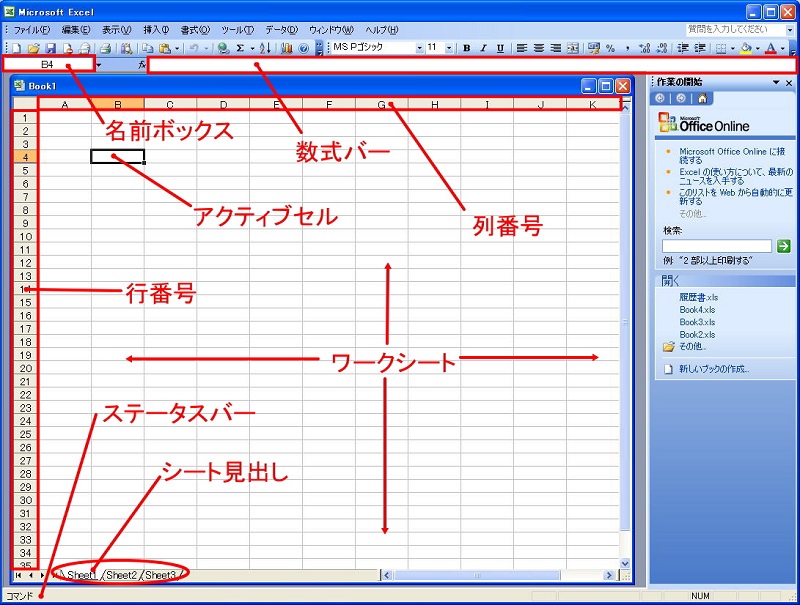The height and width of the screenshot is (605, 800).
Task: Toggle Underline formatting
Action: (x=501, y=48)
